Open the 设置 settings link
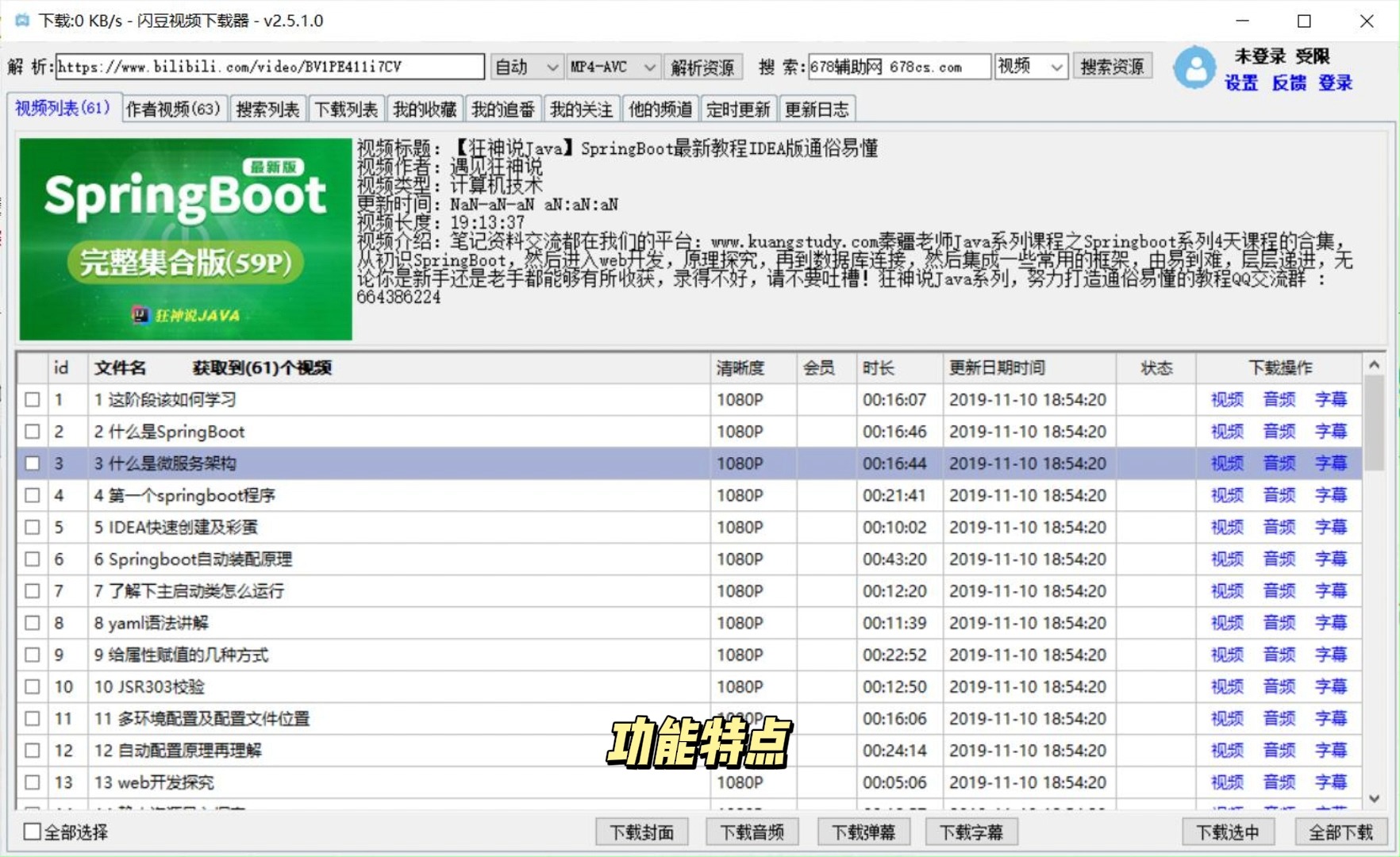The height and width of the screenshot is (857, 1400). point(1240,83)
